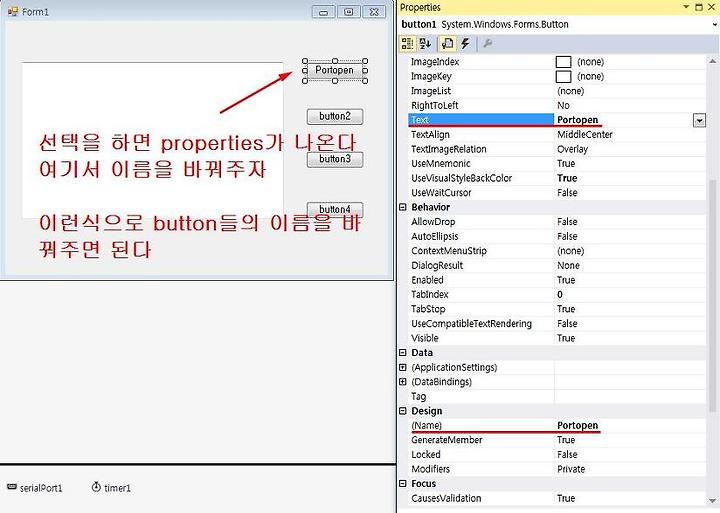Click the Overlay value of TextImageRelation

pos(572,149)
